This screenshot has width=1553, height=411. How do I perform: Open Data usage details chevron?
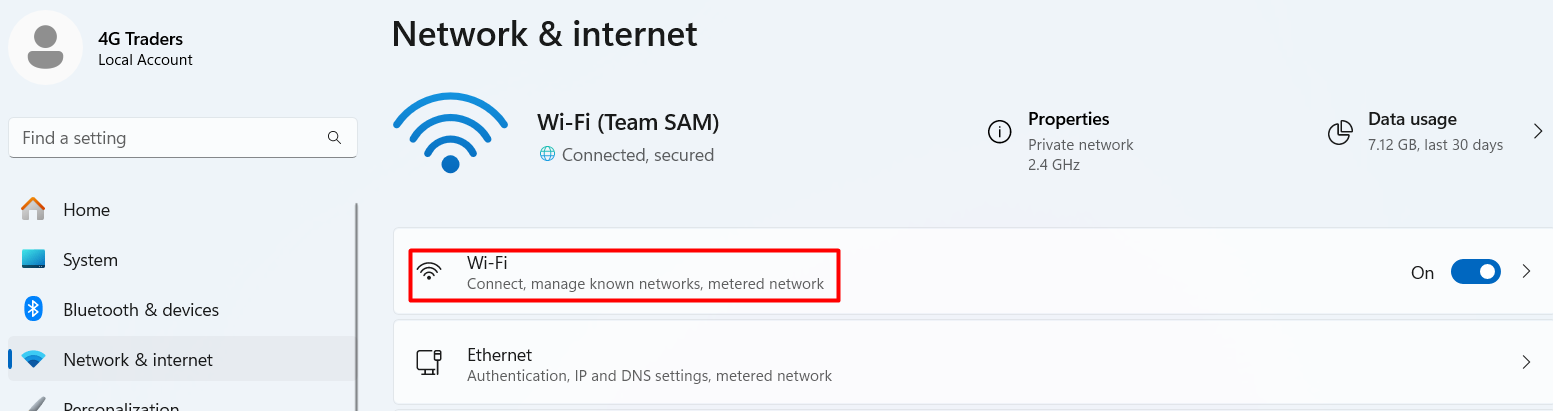[1538, 131]
